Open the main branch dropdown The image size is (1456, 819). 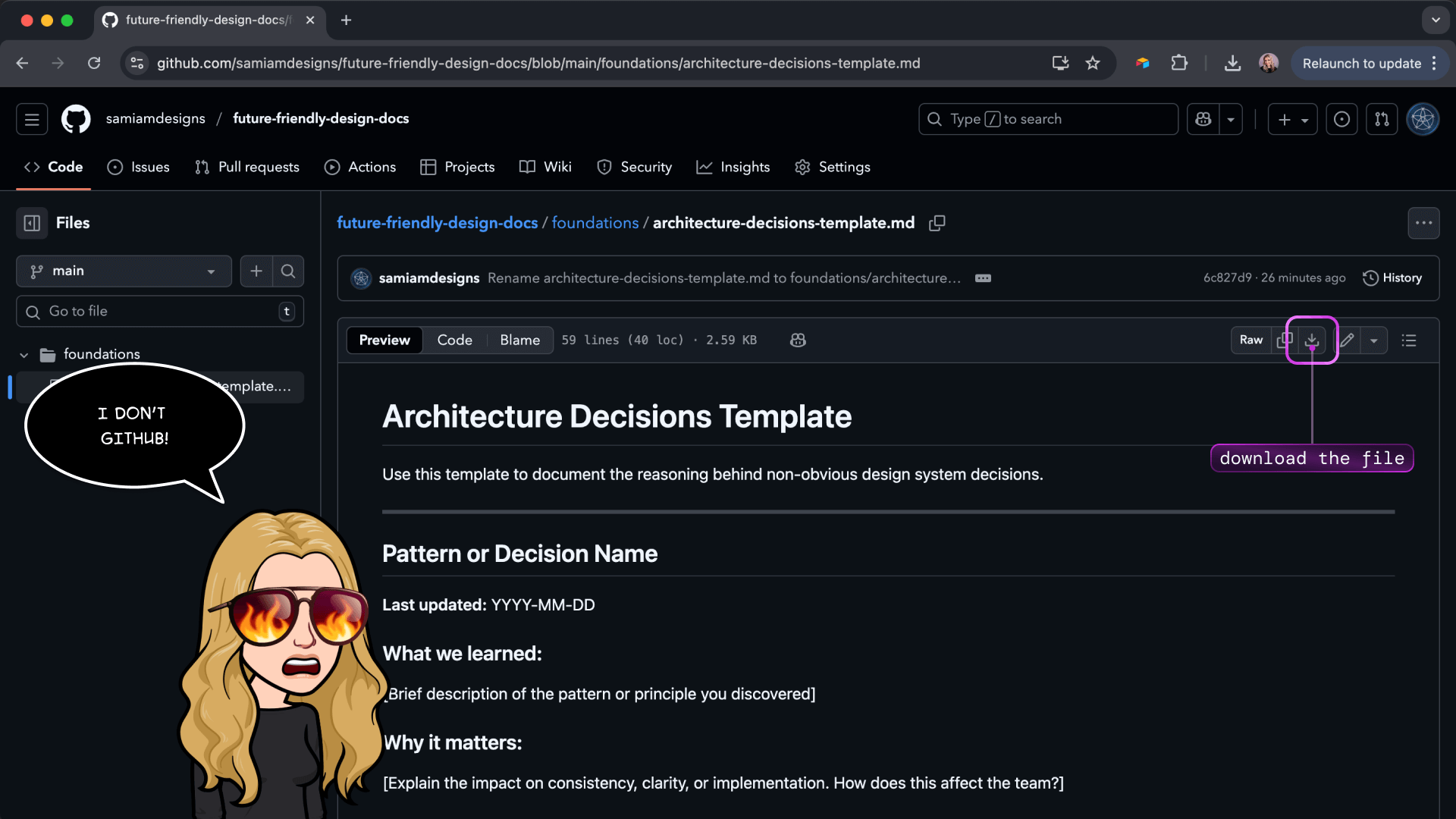coord(124,271)
